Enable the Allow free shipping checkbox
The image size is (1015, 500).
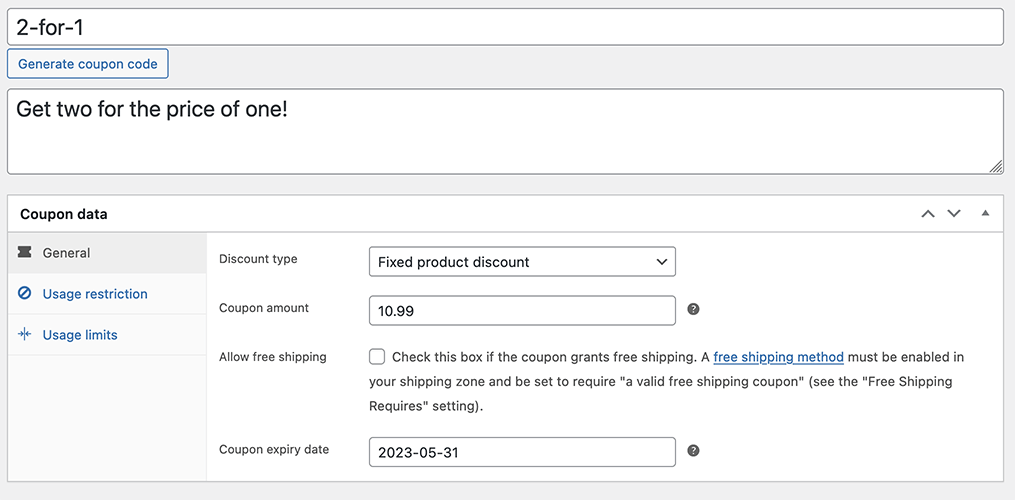click(x=377, y=357)
